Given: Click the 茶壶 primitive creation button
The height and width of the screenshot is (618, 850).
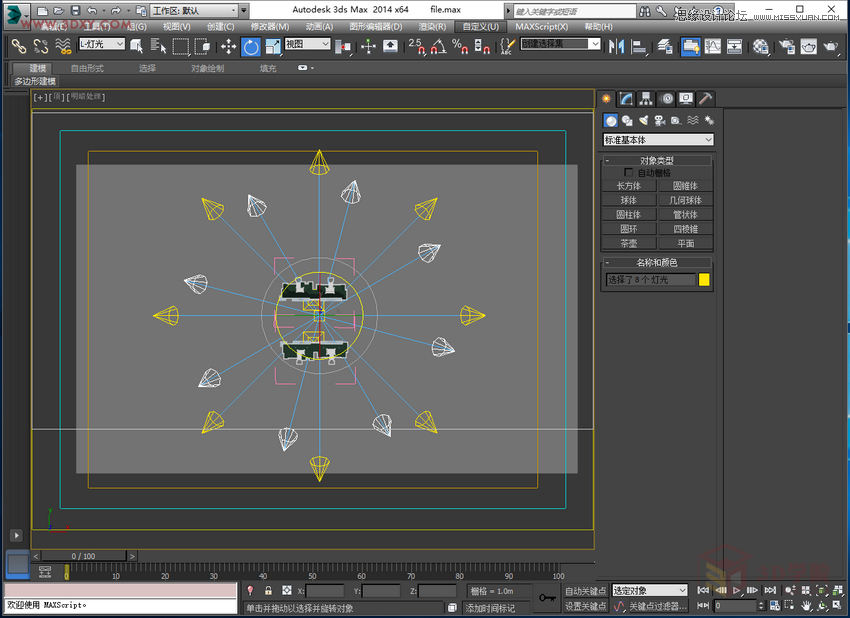Looking at the screenshot, I should [627, 242].
